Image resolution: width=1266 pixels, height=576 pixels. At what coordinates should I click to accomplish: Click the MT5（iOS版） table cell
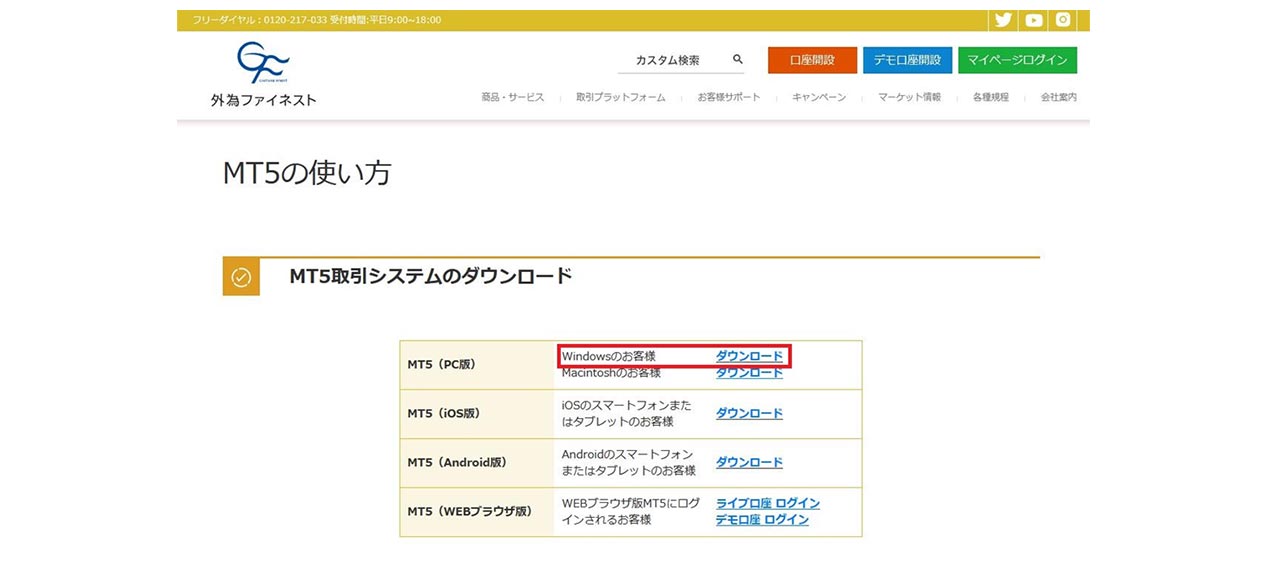tap(477, 413)
